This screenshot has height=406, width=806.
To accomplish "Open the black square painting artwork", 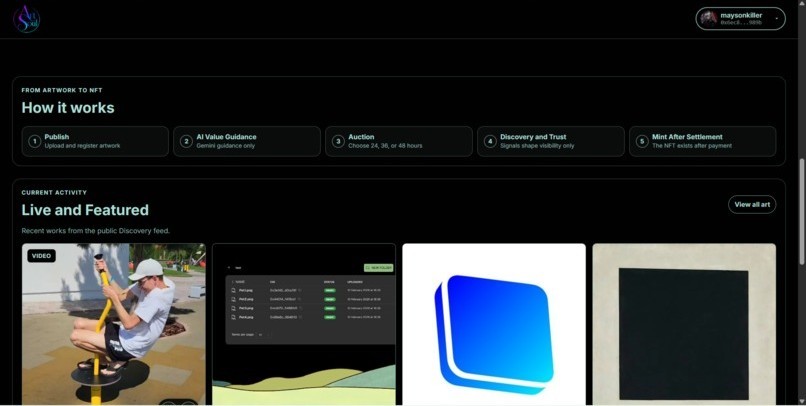I will point(684,324).
